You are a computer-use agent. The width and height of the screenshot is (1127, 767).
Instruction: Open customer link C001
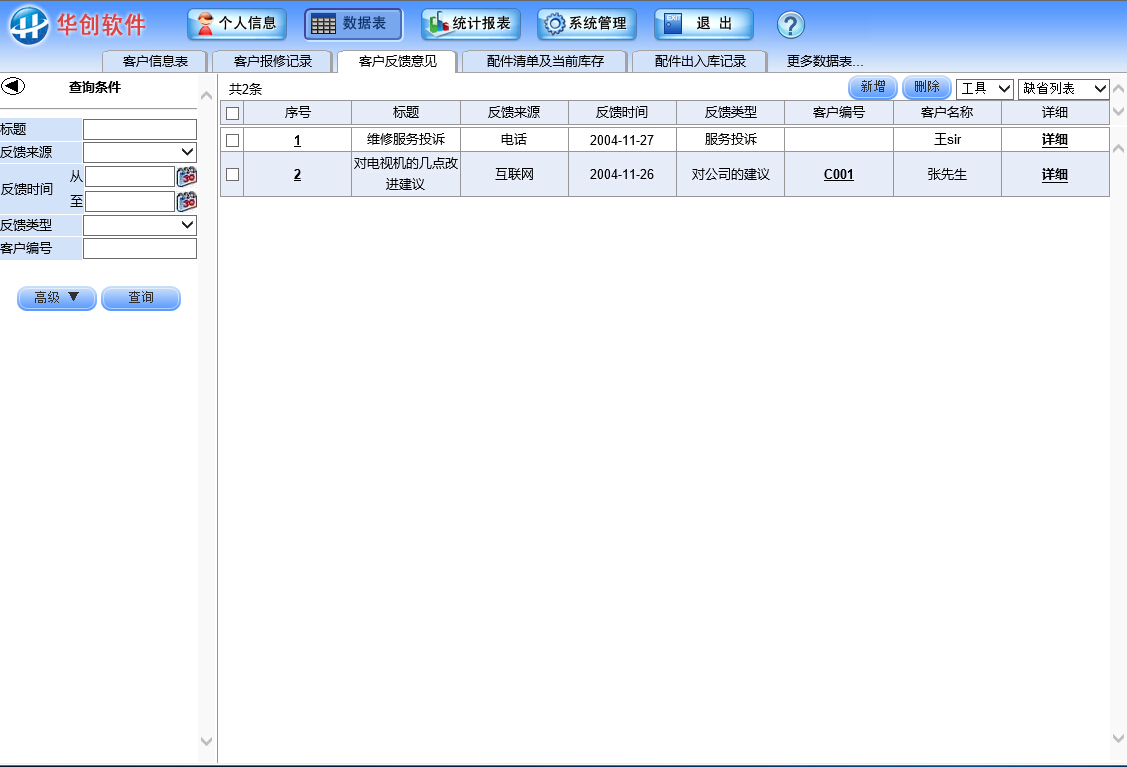click(839, 174)
